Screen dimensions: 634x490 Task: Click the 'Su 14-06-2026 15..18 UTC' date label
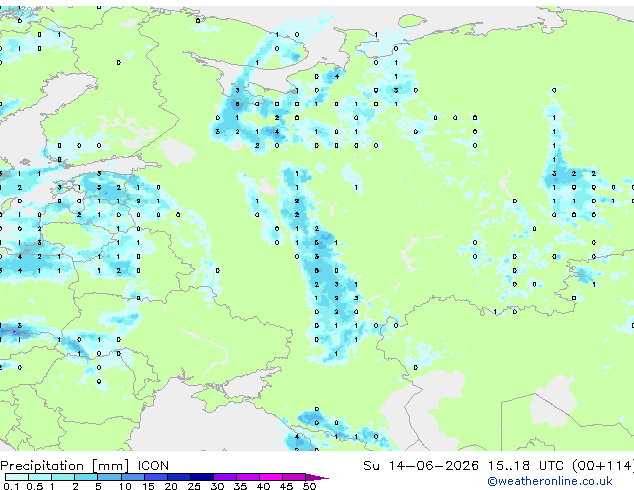(x=463, y=466)
